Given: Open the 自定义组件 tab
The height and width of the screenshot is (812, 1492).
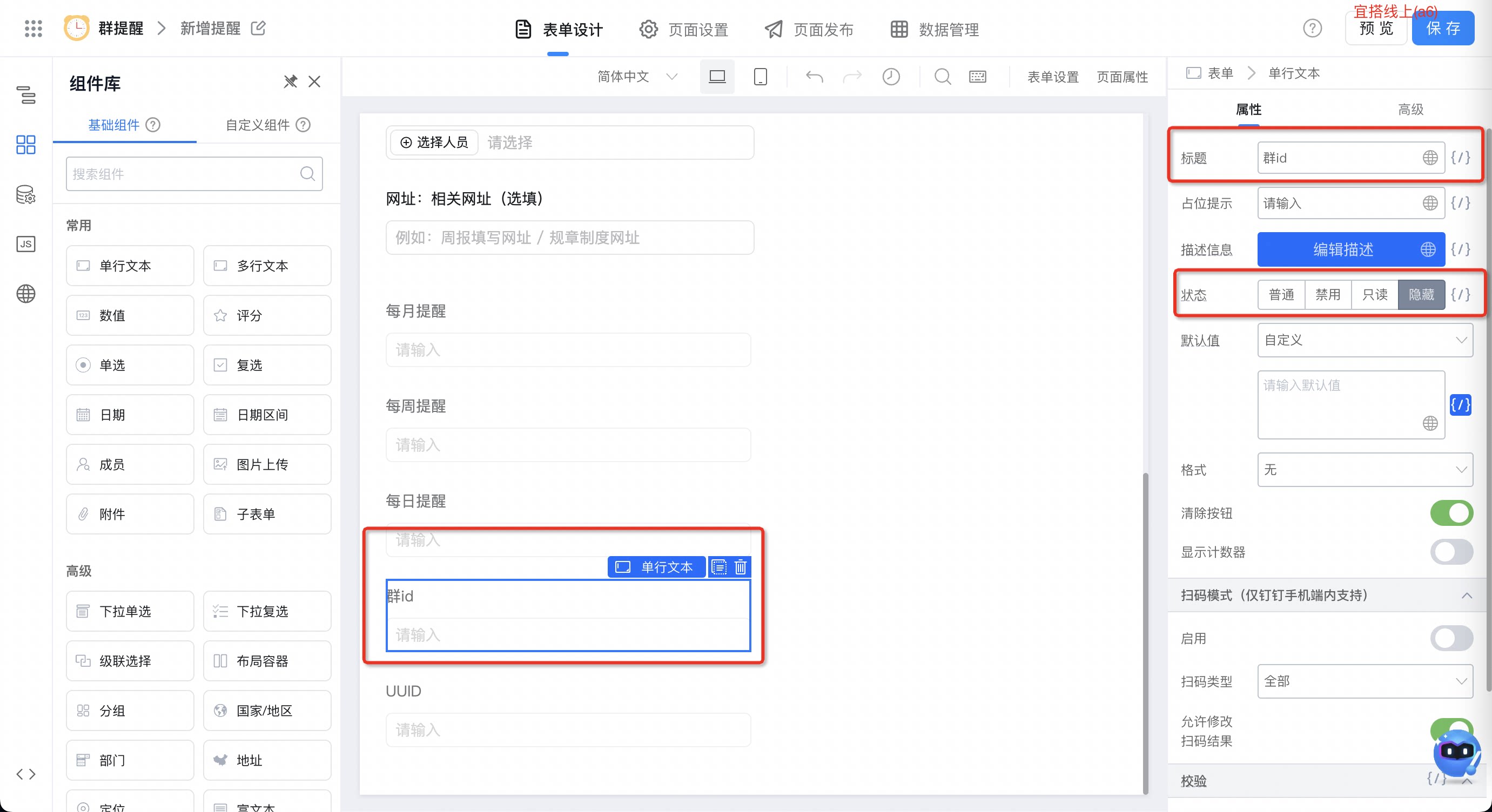Looking at the screenshot, I should click(267, 125).
